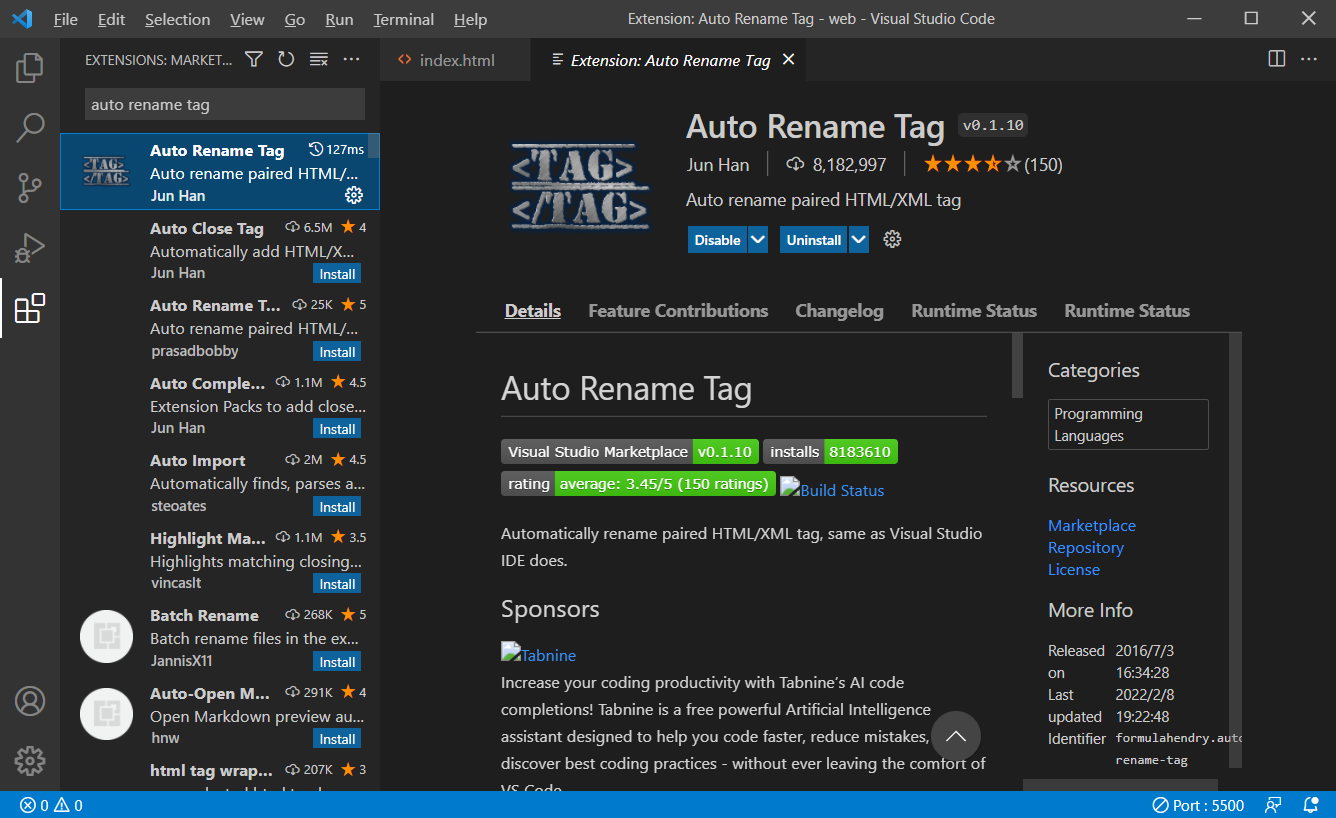Screen dimensions: 1336x818
Task: Open extensions panel more actions ellipsis
Action: [x=351, y=60]
